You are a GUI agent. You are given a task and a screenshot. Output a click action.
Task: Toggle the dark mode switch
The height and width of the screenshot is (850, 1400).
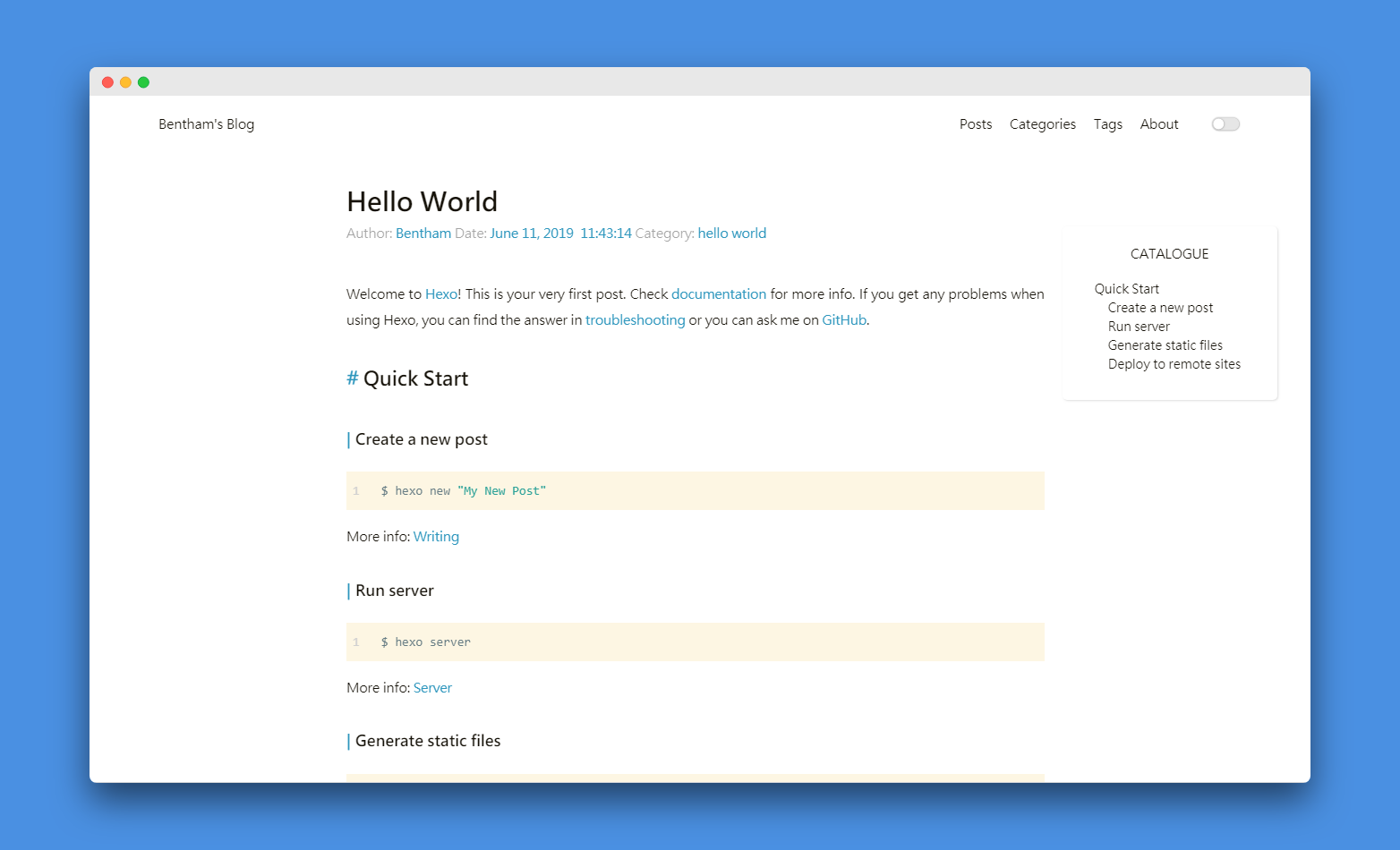[1225, 124]
